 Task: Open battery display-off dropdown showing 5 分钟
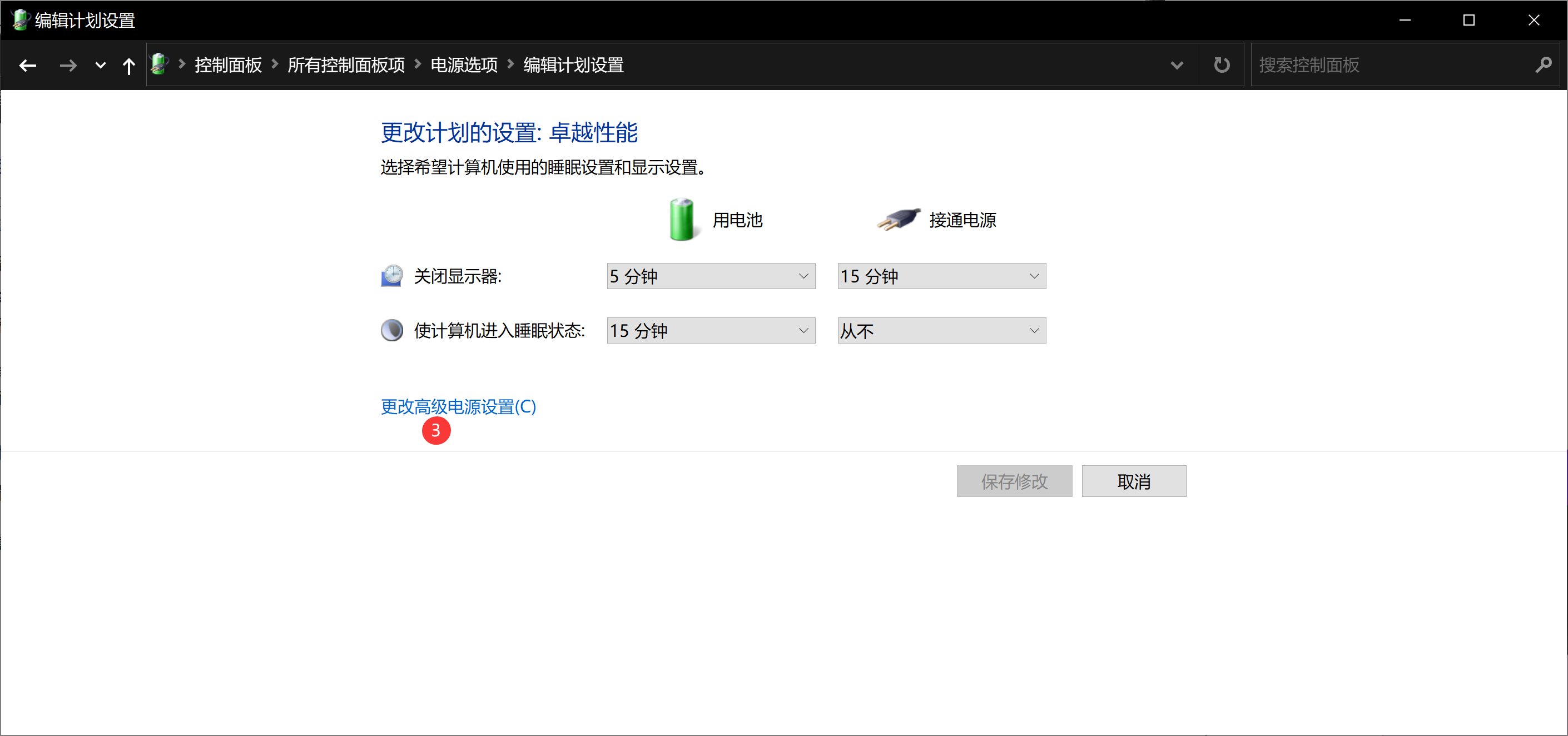click(711, 276)
